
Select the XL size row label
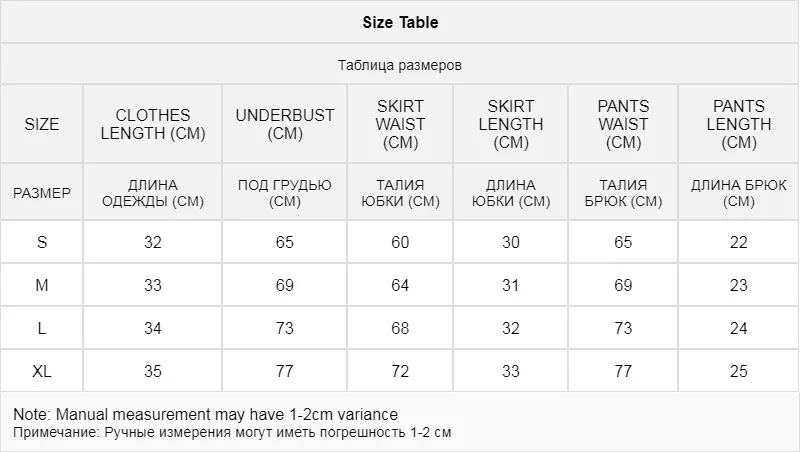(42, 372)
